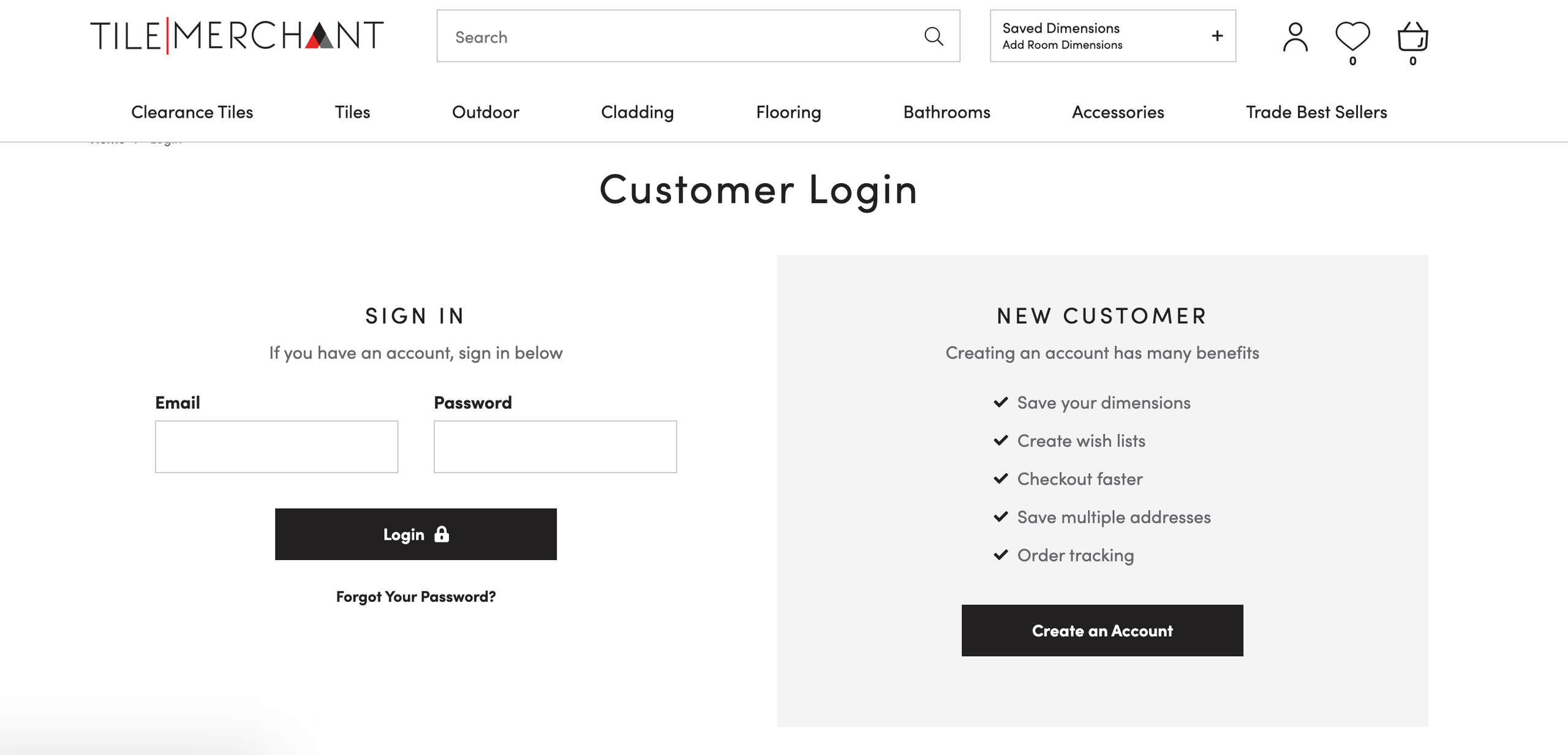The image size is (1568, 755).
Task: Click the Forgot Your Password link
Action: [416, 596]
